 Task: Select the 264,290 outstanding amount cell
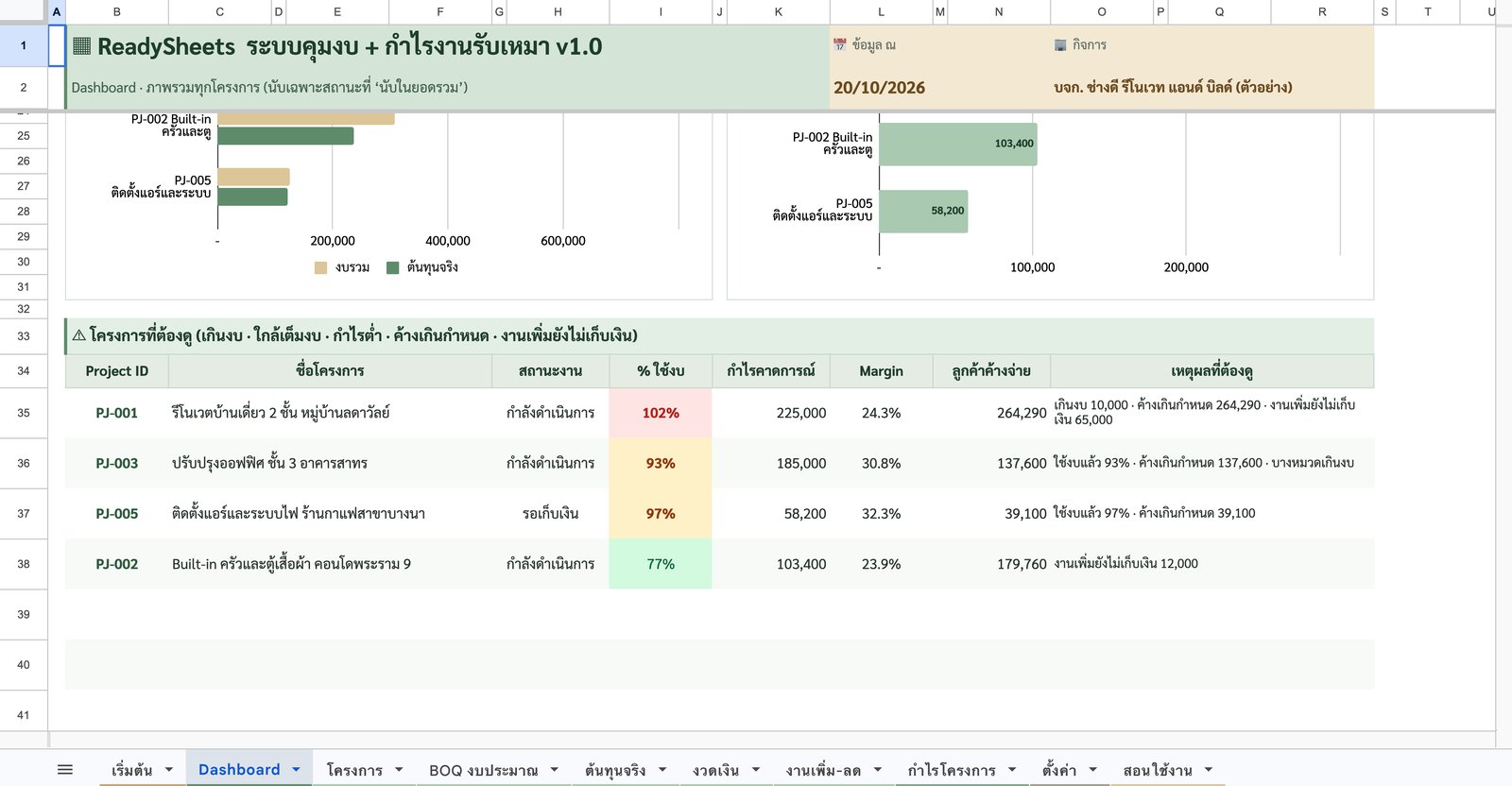991,413
